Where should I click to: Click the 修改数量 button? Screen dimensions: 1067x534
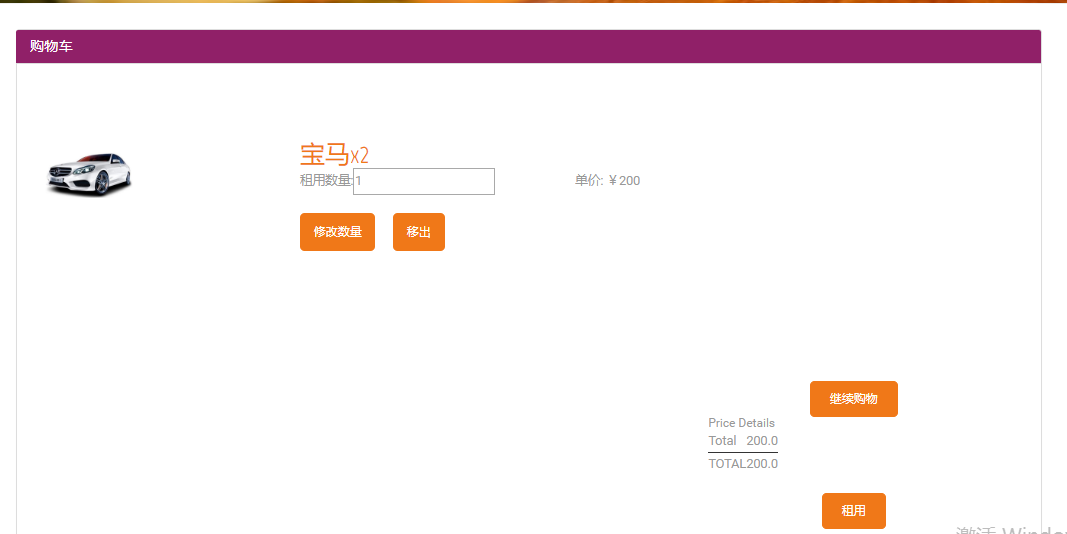[337, 232]
